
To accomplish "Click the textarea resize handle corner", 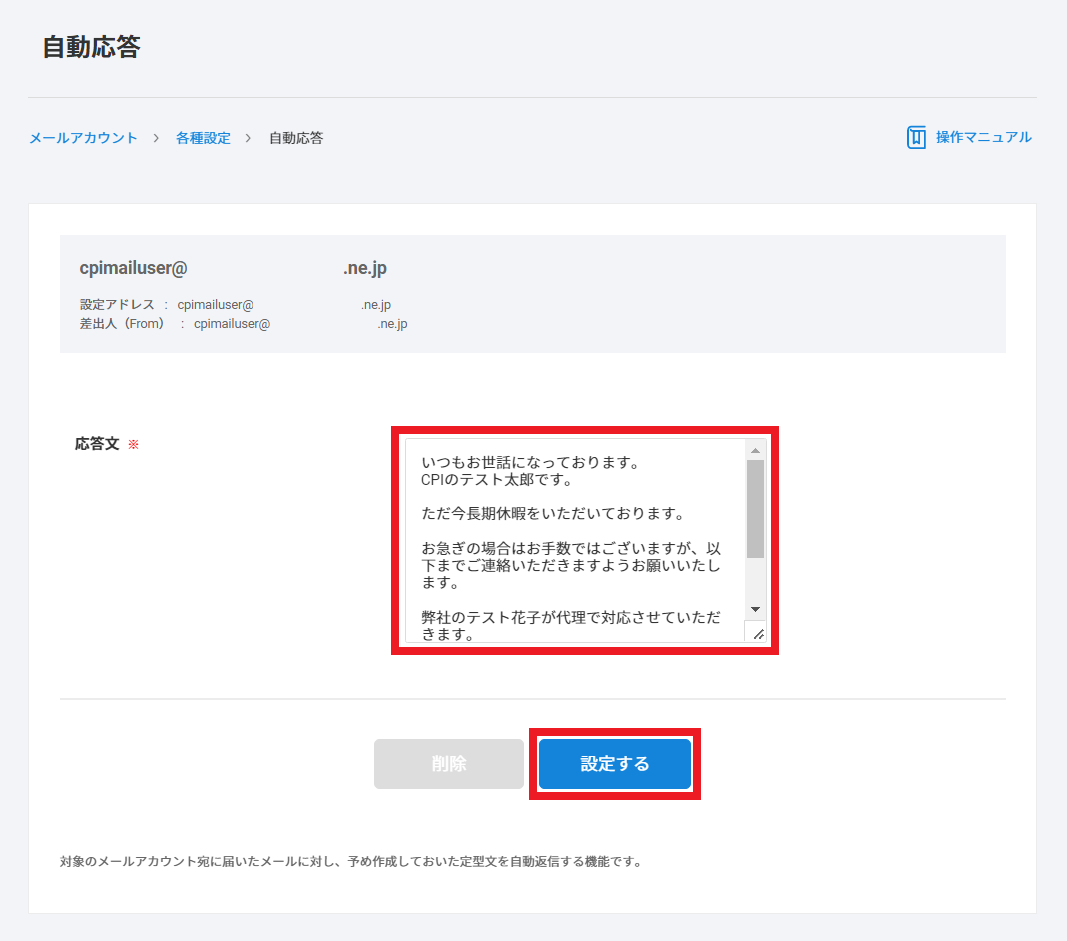I will pos(757,633).
